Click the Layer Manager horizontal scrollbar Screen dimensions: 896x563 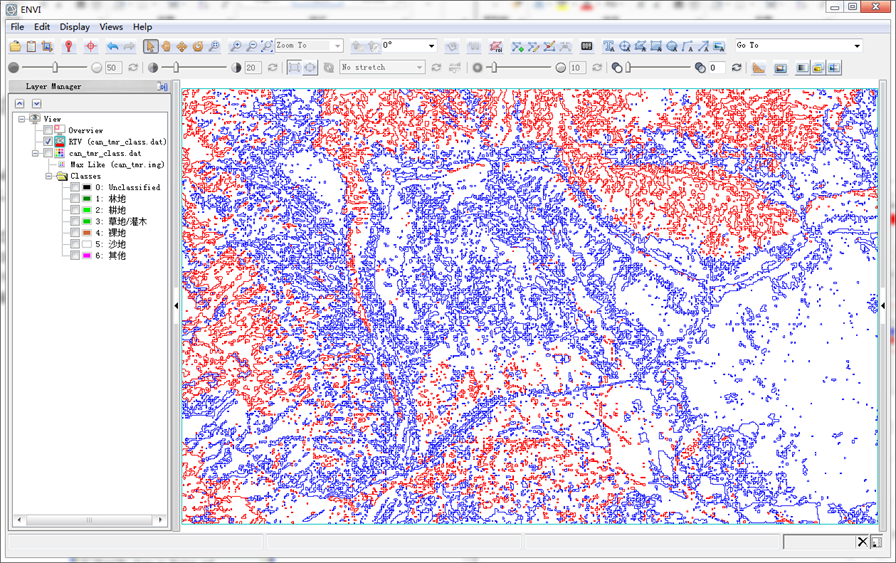tap(90, 520)
